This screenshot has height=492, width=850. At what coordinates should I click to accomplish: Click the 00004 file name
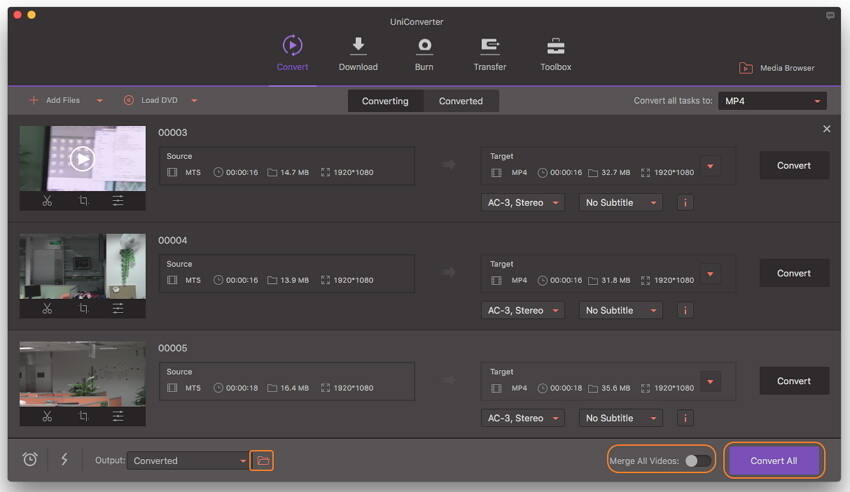(172, 241)
